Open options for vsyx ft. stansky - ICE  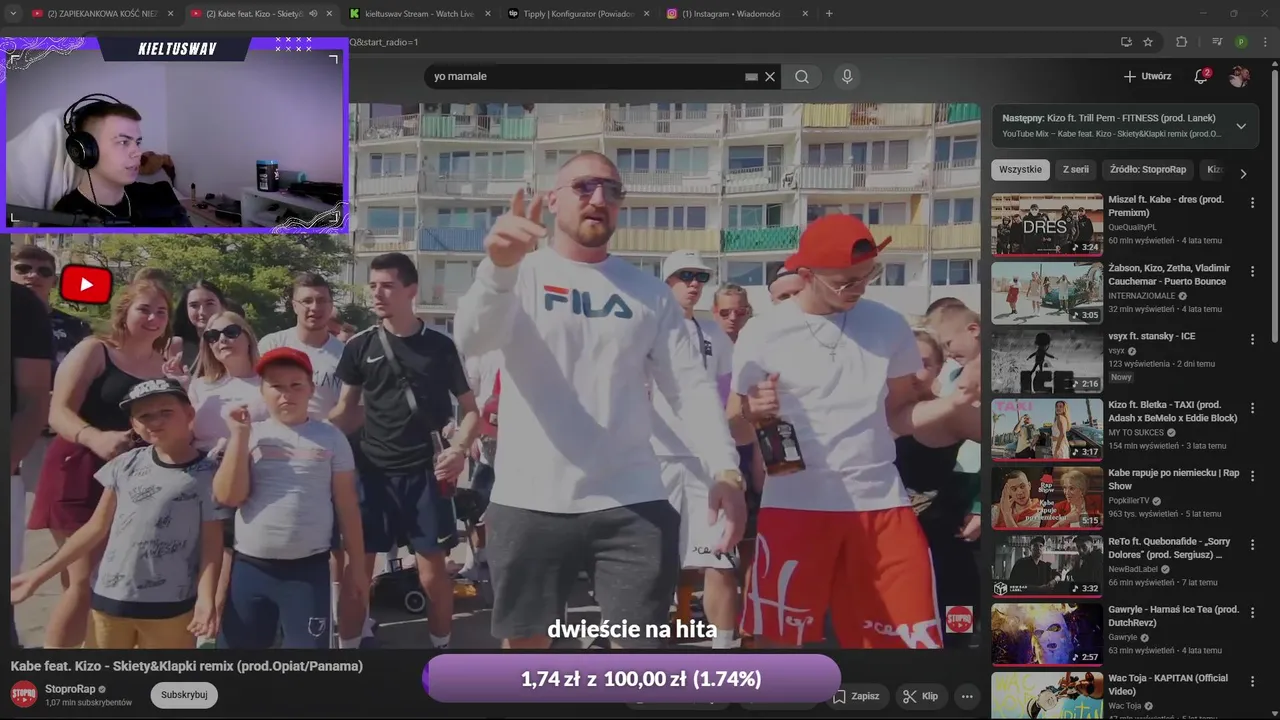point(1252,340)
